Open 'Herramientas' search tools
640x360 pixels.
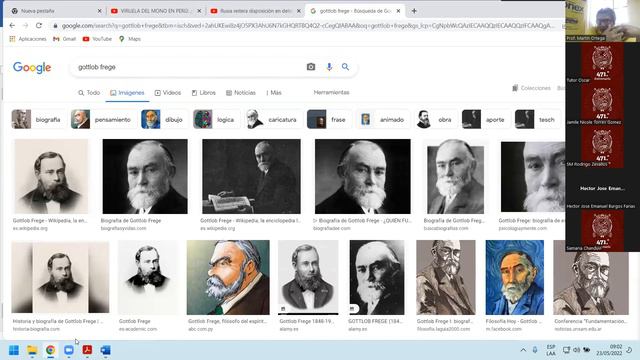tap(331, 93)
